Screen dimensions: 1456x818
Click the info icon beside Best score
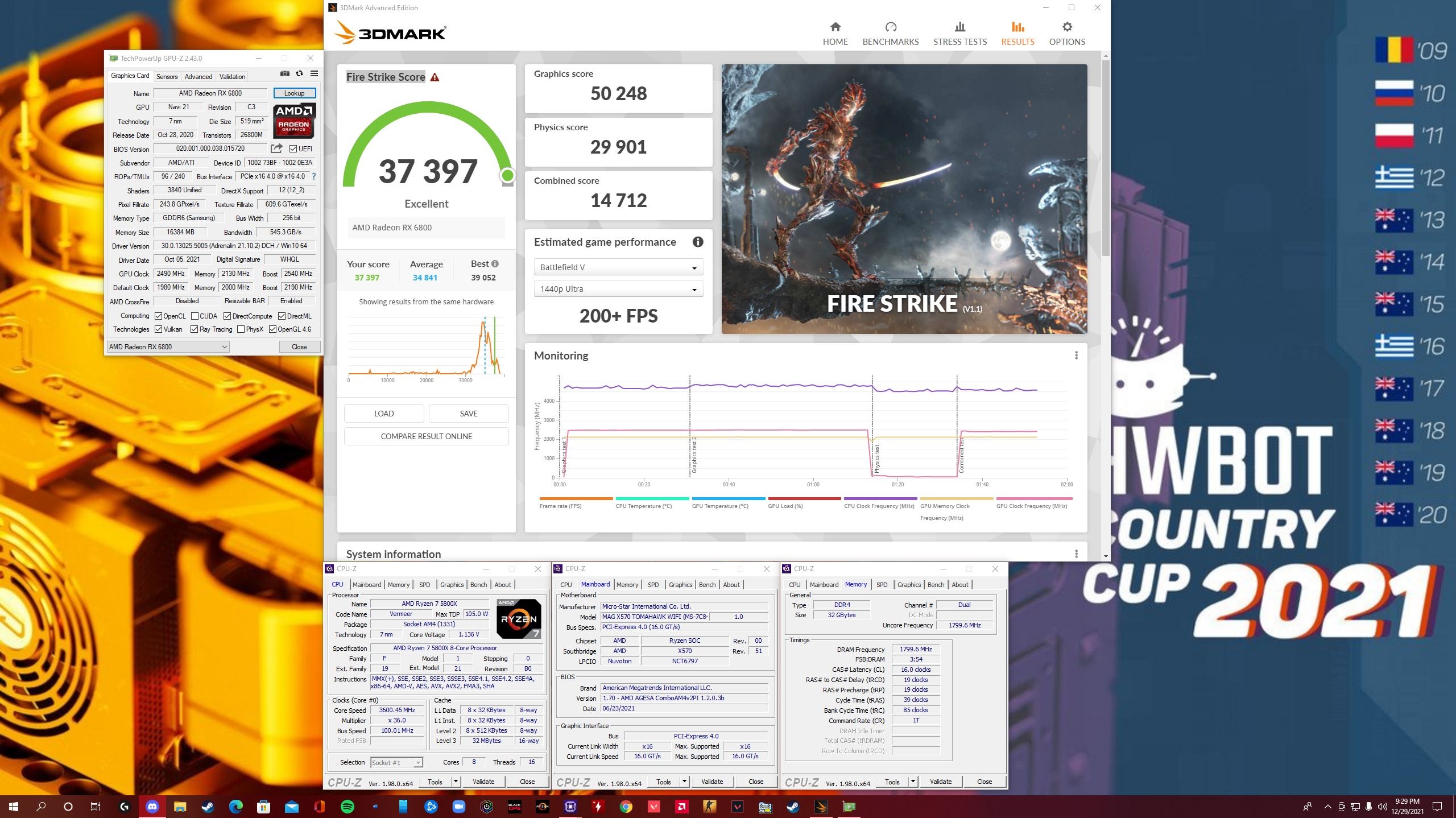[x=495, y=263]
